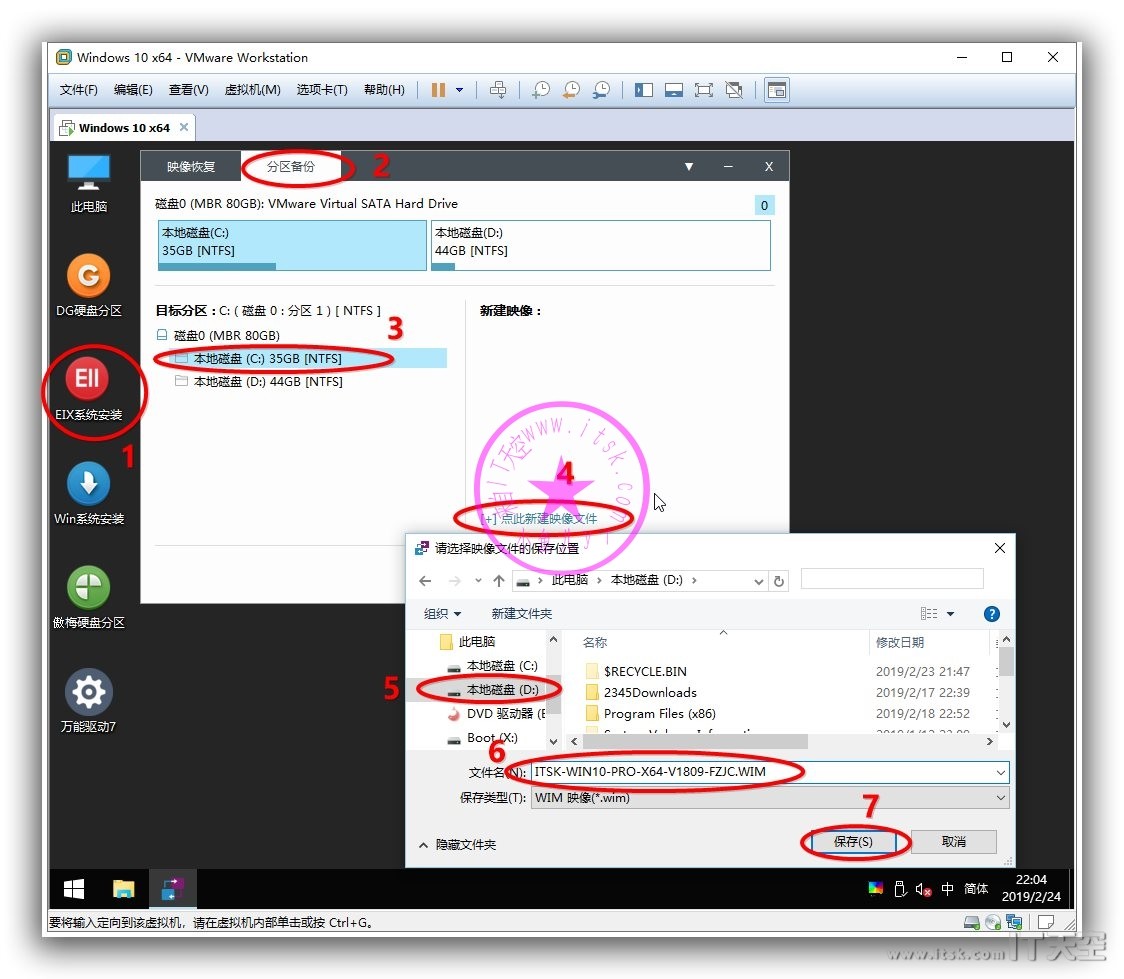Click the Unity mode toolbar icon
This screenshot has height=979, width=1124.
734,90
